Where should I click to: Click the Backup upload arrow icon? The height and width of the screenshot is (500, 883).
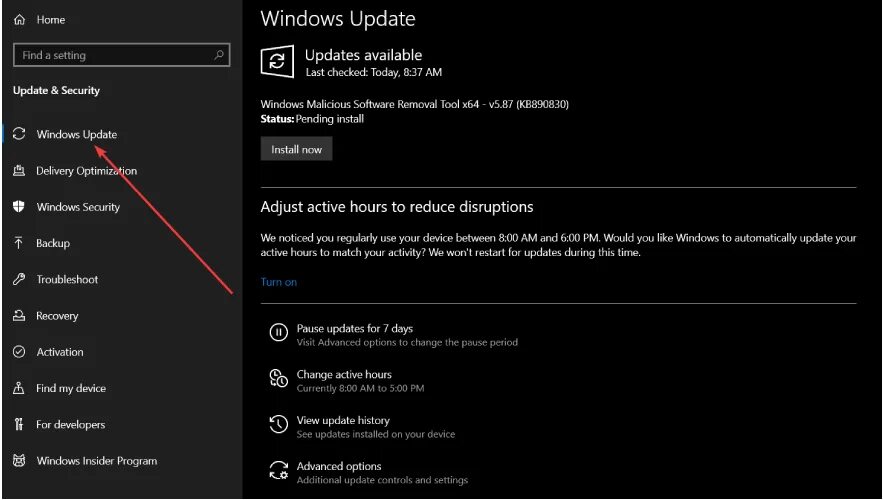19,243
